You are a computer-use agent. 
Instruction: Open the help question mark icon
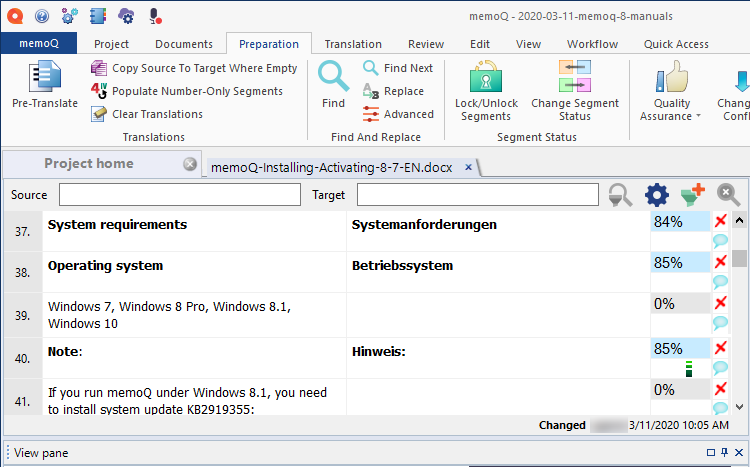coord(42,16)
